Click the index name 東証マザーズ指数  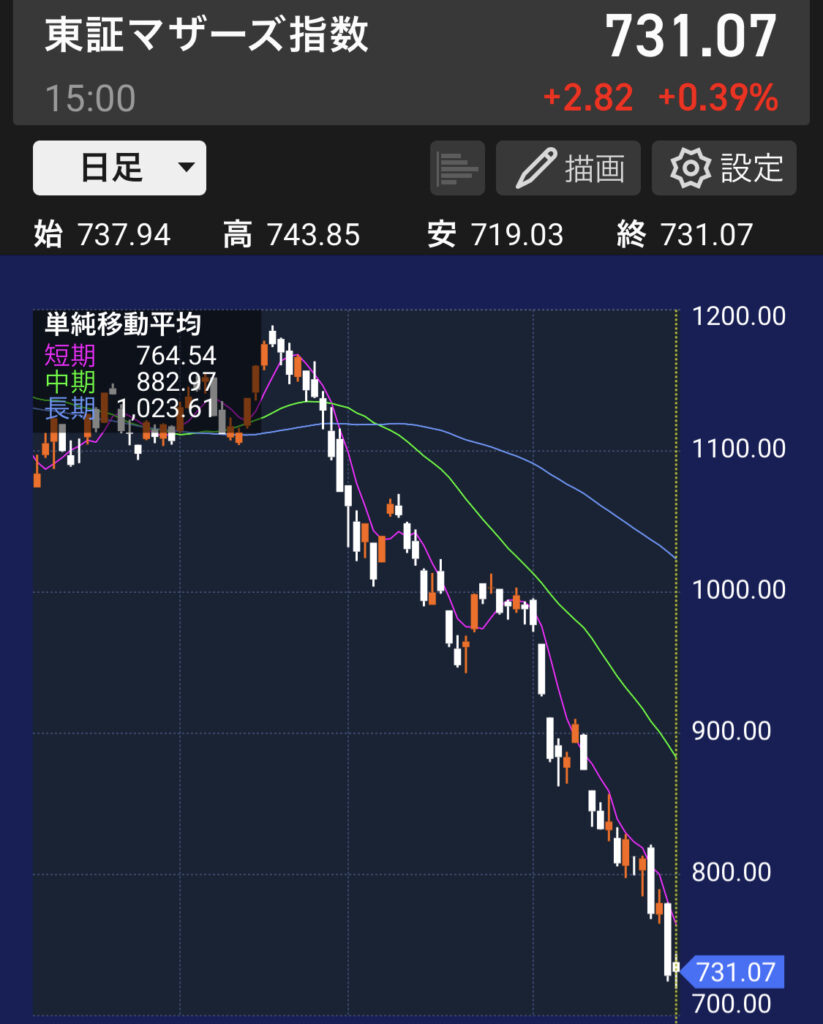pos(206,35)
